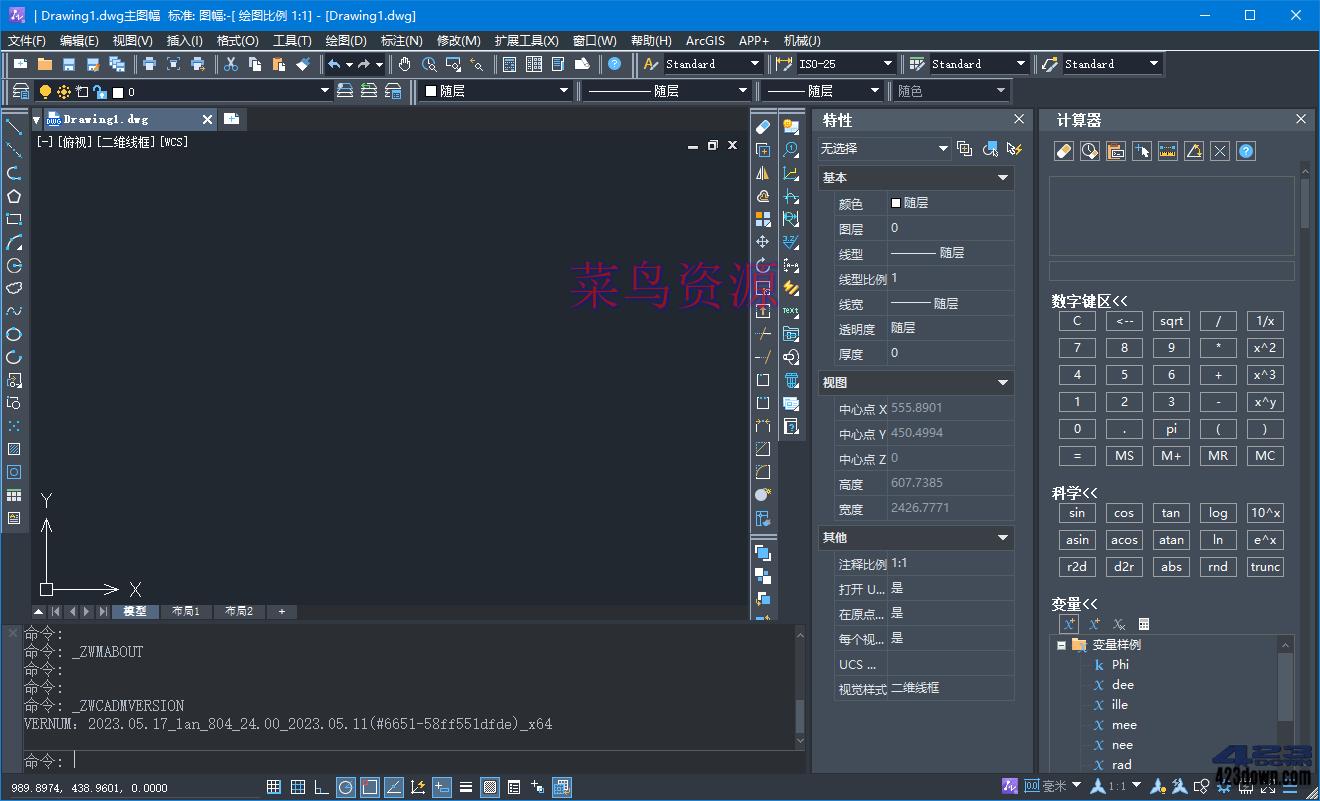Open the 格式(O) menu
Screen dimensions: 1320x801
236,41
